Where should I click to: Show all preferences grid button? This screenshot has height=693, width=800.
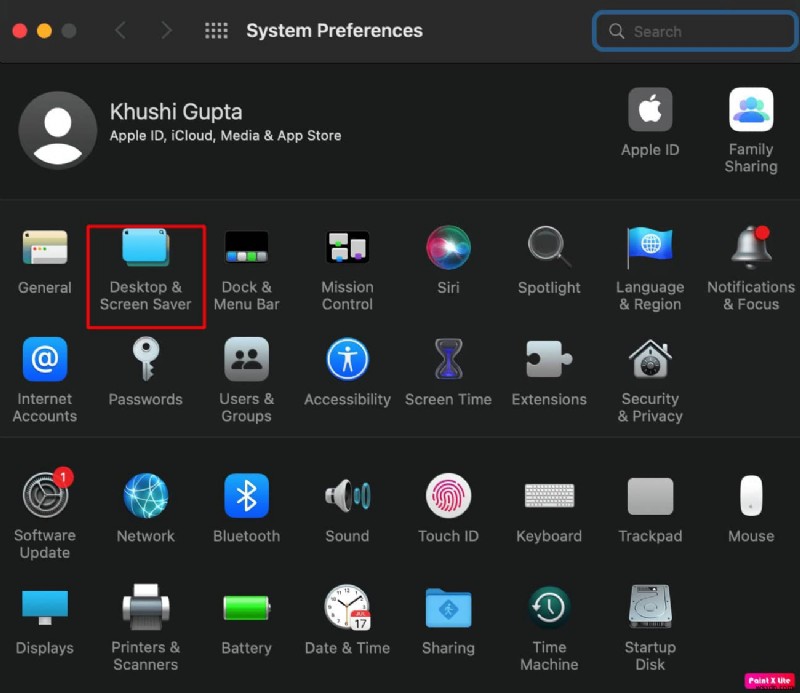[216, 31]
